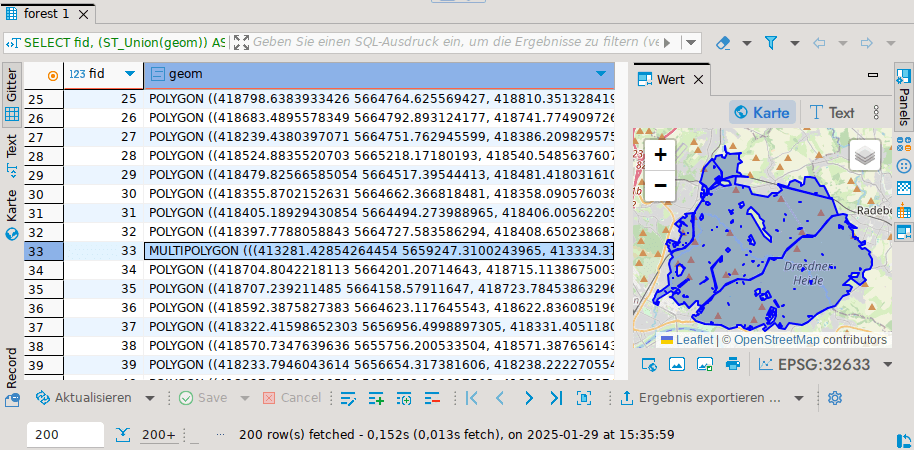Click the 200+ row count button

click(159, 435)
